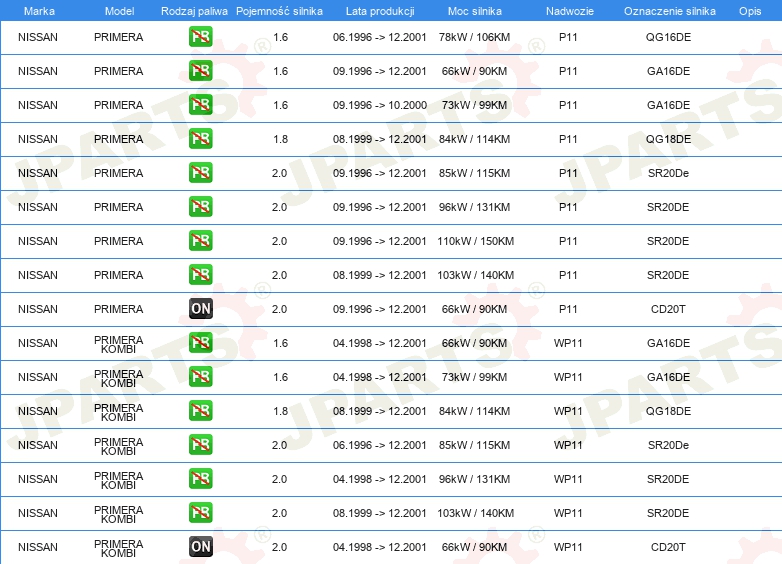Image resolution: width=782 pixels, height=564 pixels.
Task: Click the Opis column header
Action: [750, 11]
